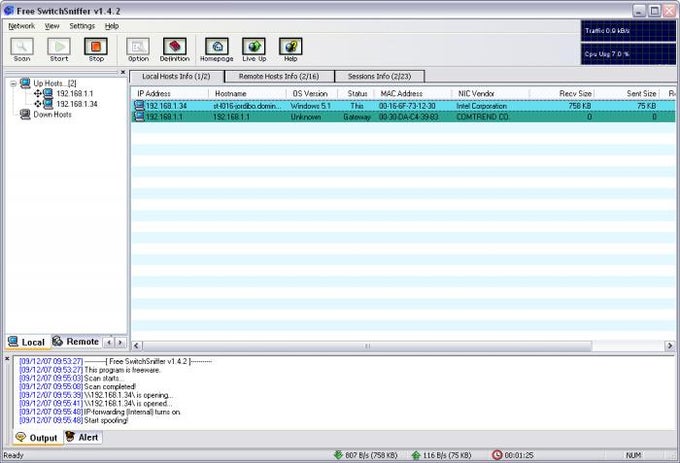Select 192.168.1.34 in the host tree
The width and height of the screenshot is (680, 463).
[77, 104]
